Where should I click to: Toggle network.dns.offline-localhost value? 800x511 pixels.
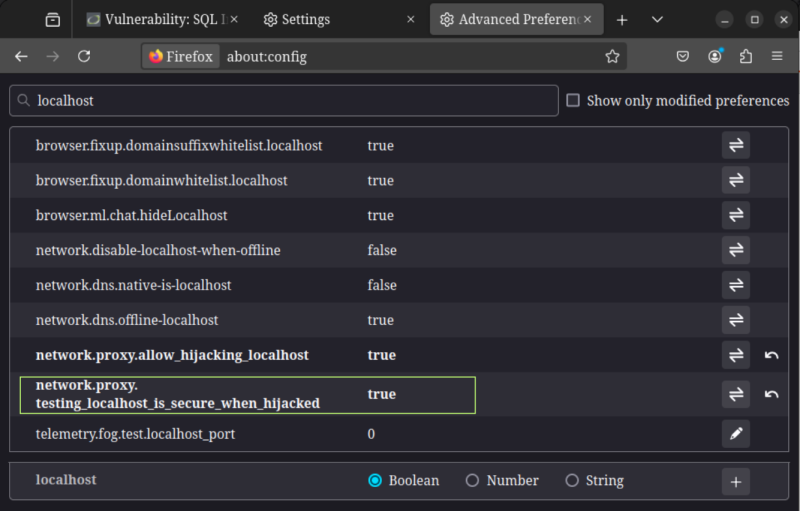(736, 320)
